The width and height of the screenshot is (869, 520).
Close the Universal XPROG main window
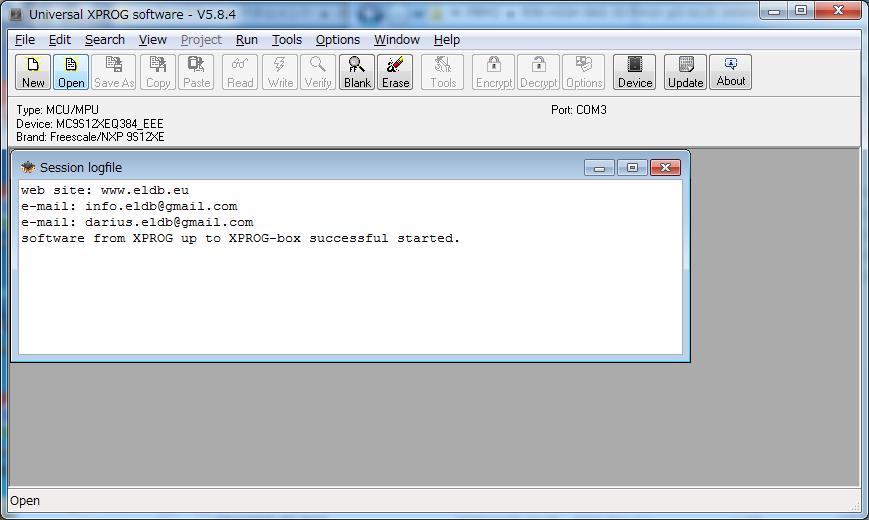838,11
